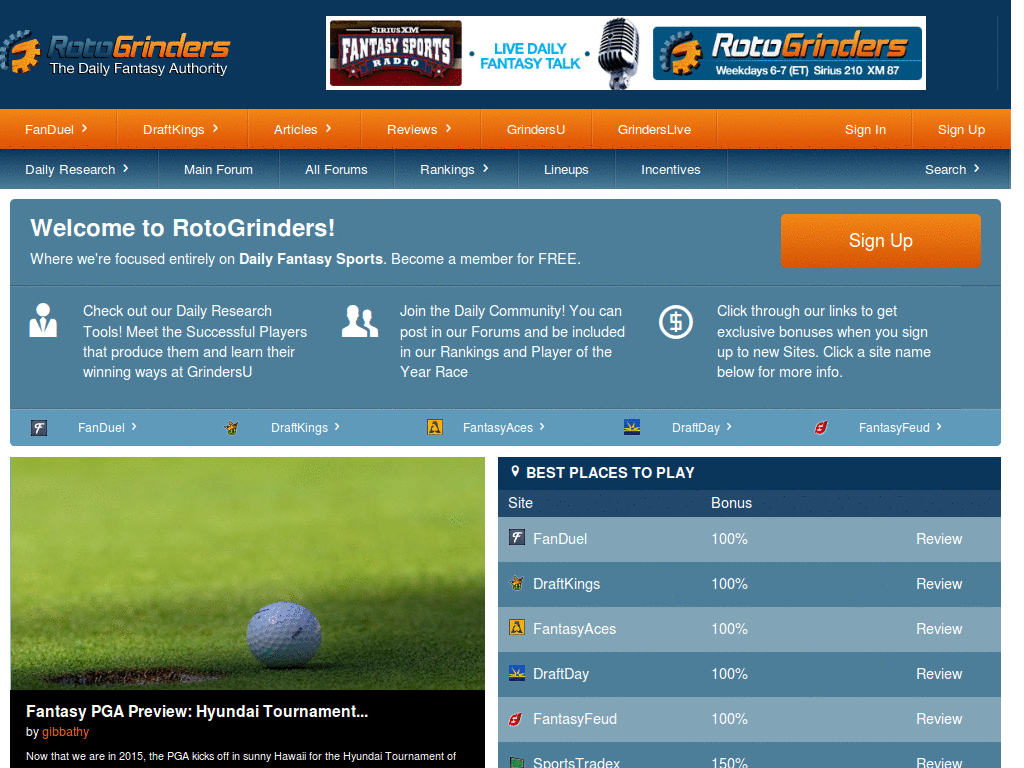Expand the FantasyAces link in the sites strip
The image size is (1024, 768).
click(x=504, y=428)
